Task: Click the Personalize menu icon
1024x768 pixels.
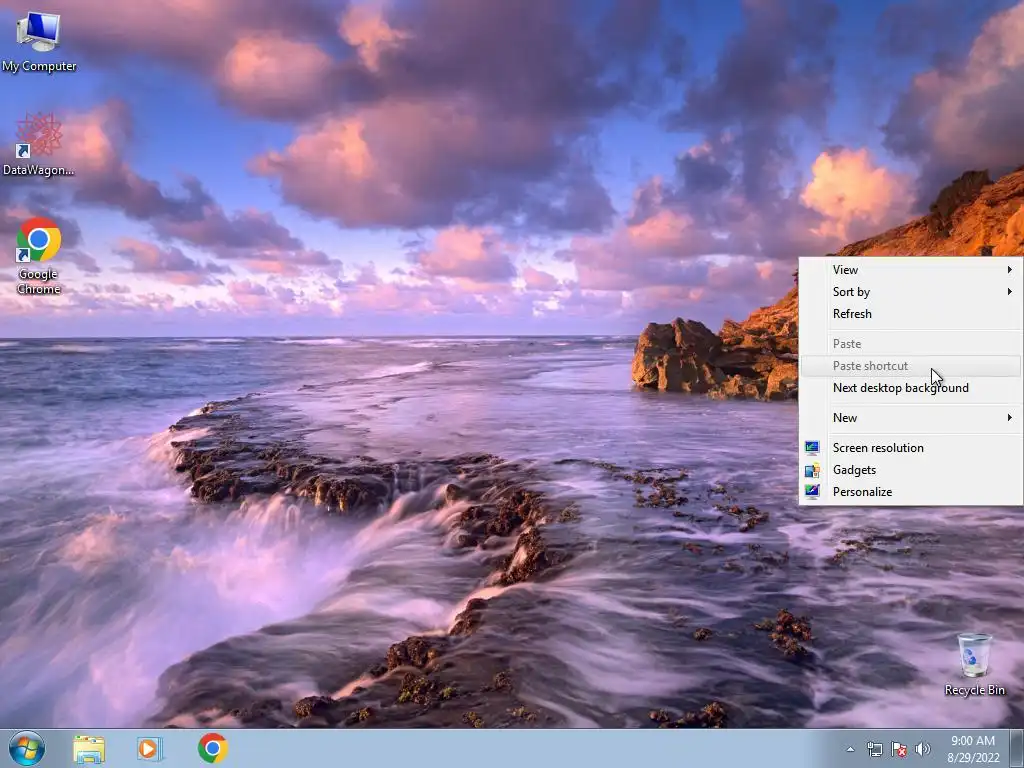Action: 812,492
